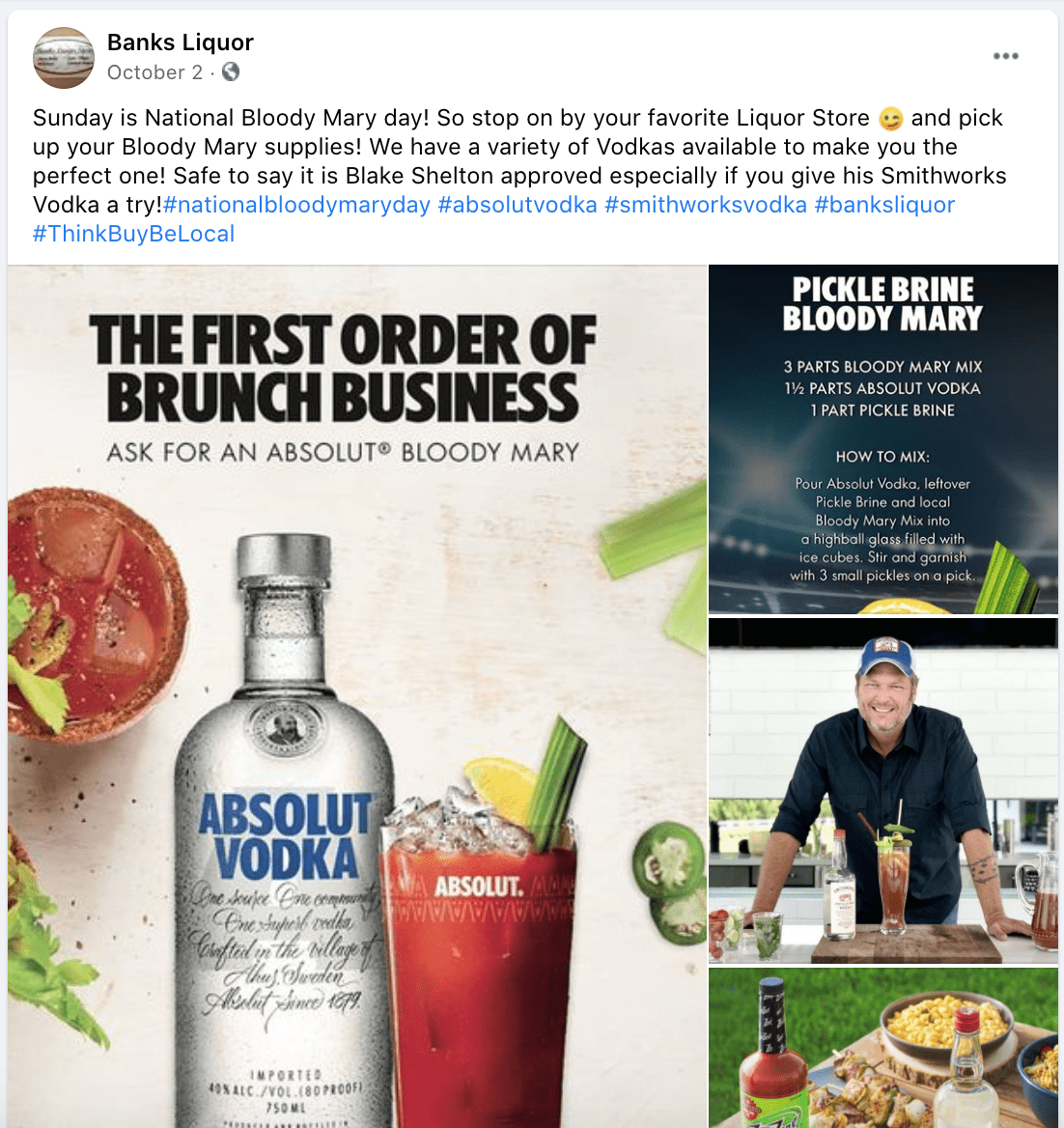Viewport: 1064px width, 1128px height.
Task: Open the Pickle Brine Bloody Mary recipe image
Action: pyautogui.click(x=882, y=439)
